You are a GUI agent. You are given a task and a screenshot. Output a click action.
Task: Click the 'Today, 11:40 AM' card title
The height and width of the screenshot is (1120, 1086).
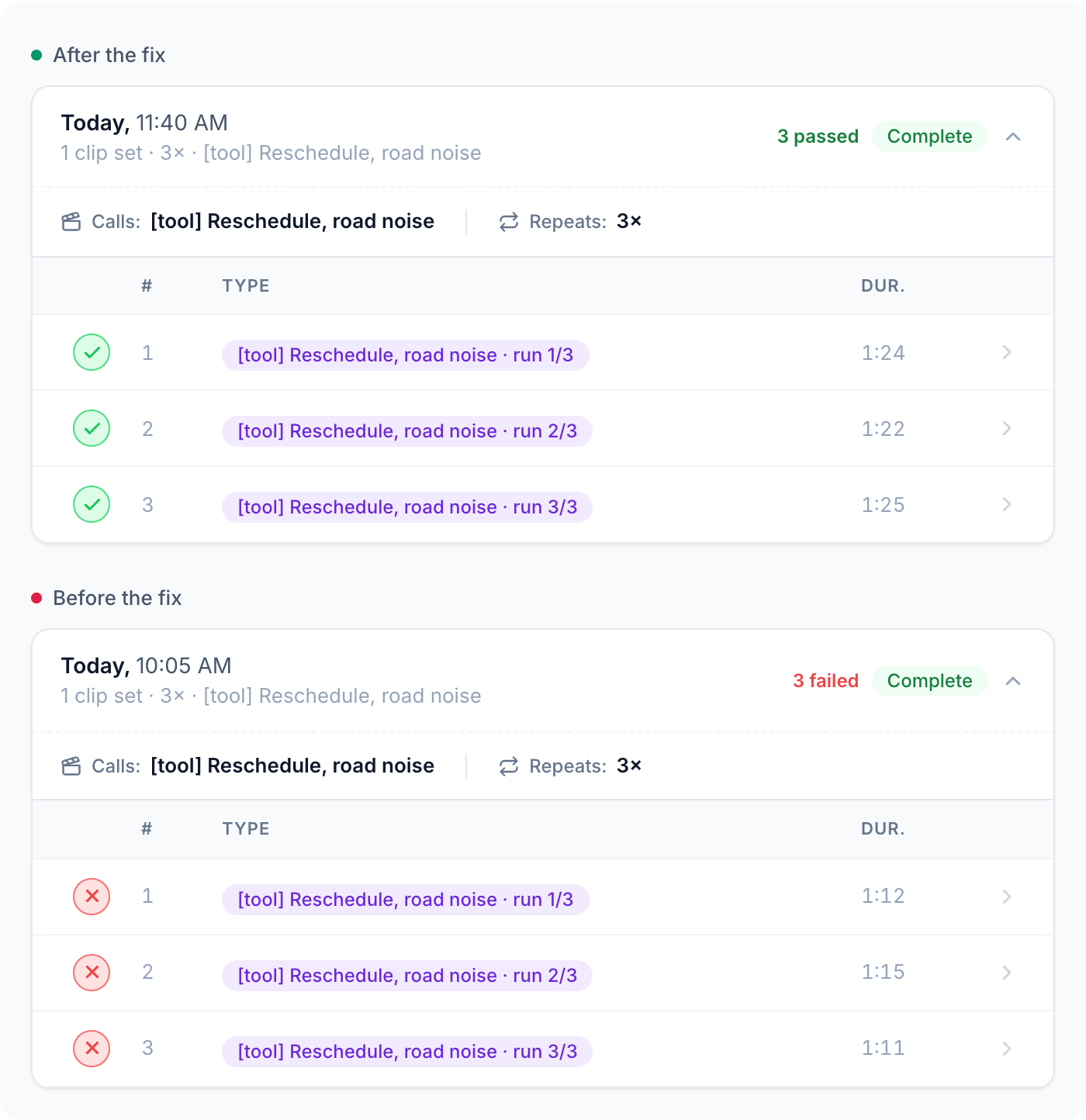pos(144,123)
